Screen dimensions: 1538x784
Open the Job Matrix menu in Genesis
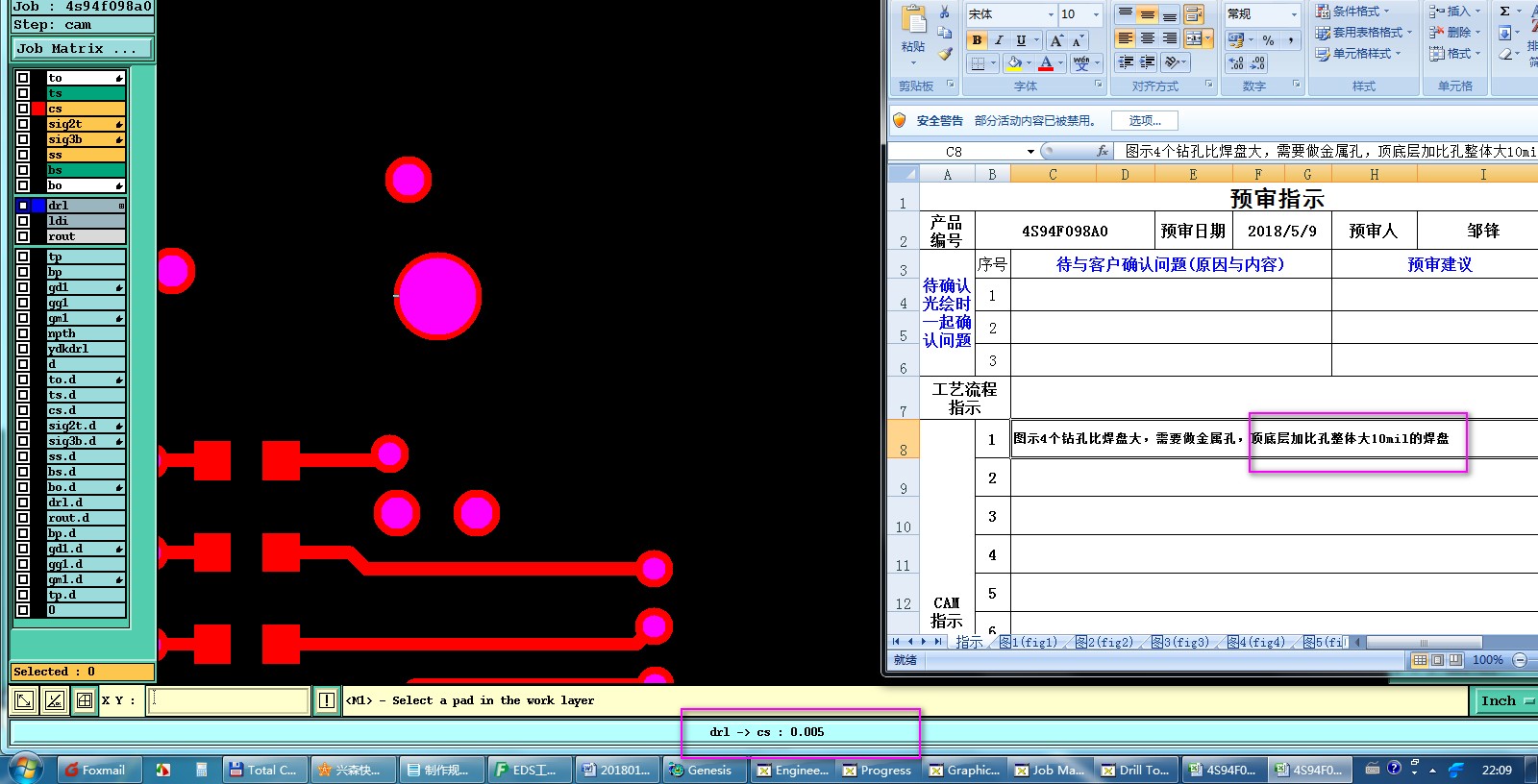(83, 48)
